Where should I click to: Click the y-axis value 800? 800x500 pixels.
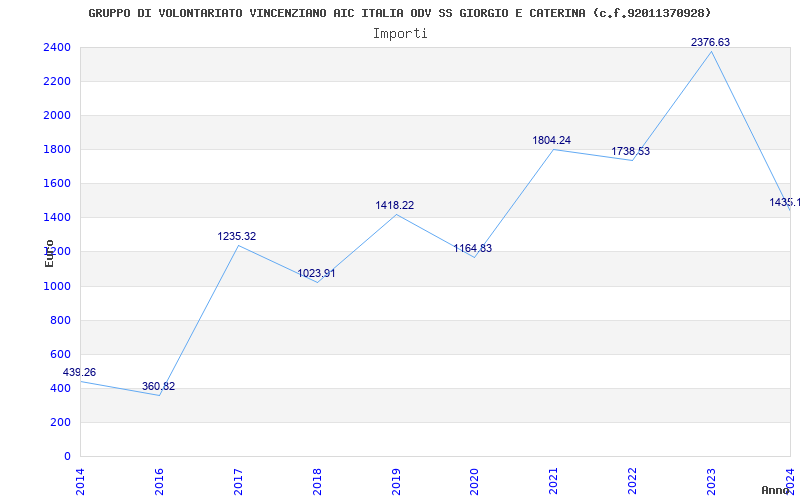(x=61, y=320)
